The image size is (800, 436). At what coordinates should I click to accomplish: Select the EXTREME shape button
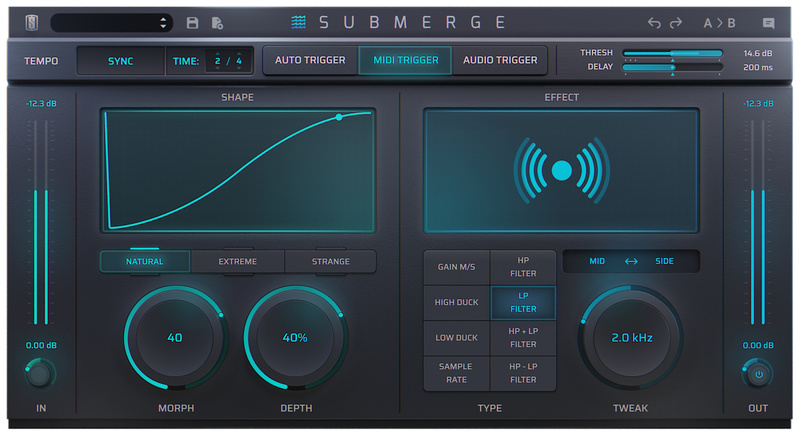point(238,262)
